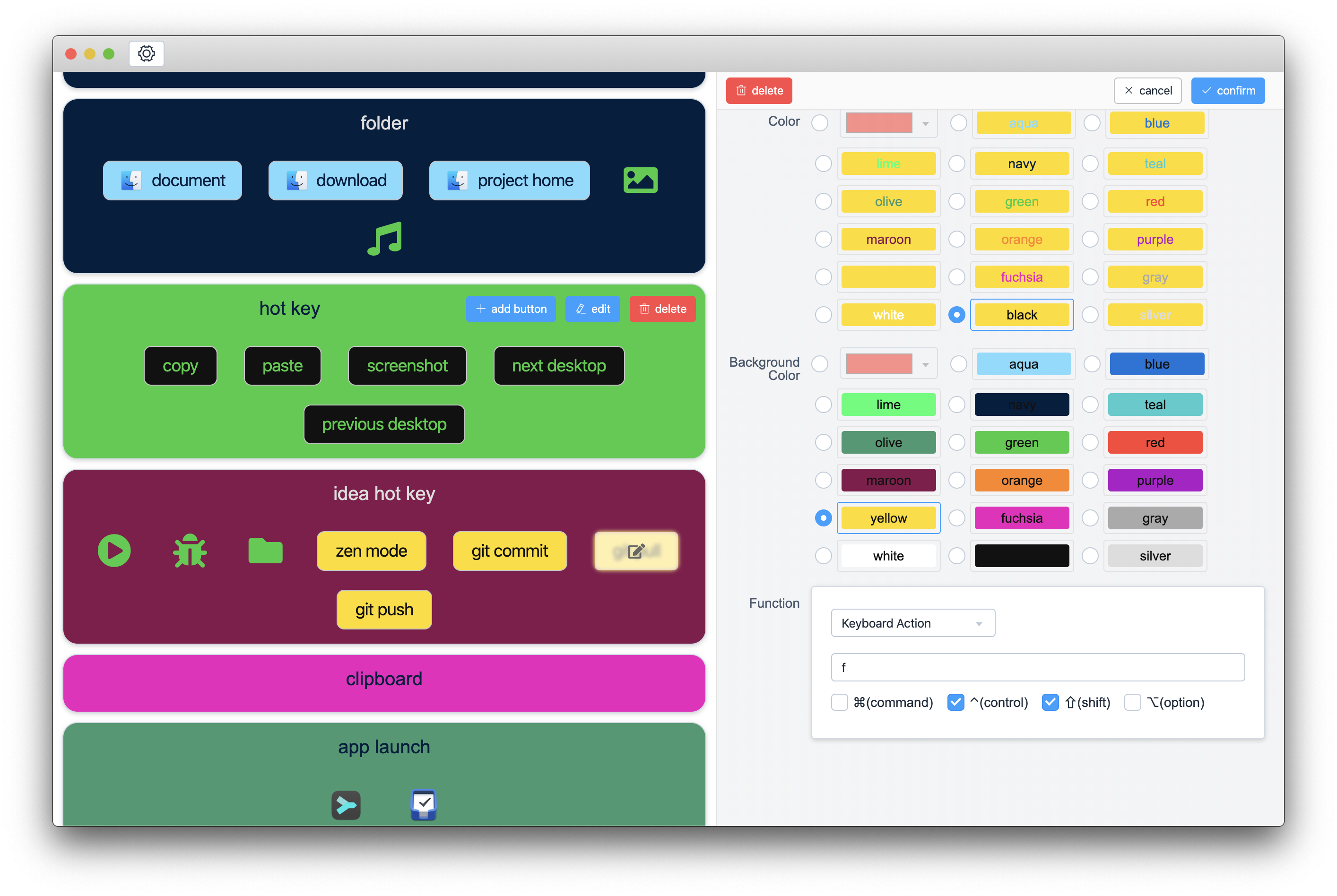Image resolution: width=1337 pixels, height=896 pixels.
Task: Click the zen mode button
Action: (x=371, y=551)
